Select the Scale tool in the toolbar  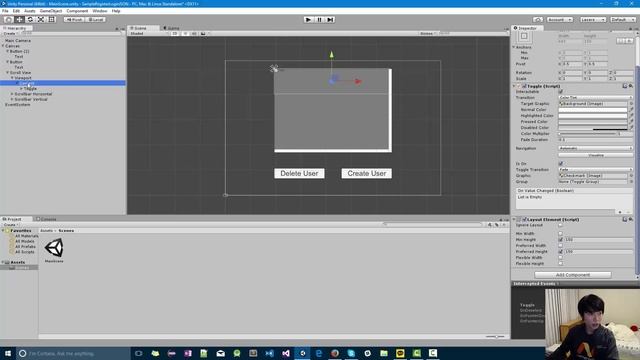point(41,20)
